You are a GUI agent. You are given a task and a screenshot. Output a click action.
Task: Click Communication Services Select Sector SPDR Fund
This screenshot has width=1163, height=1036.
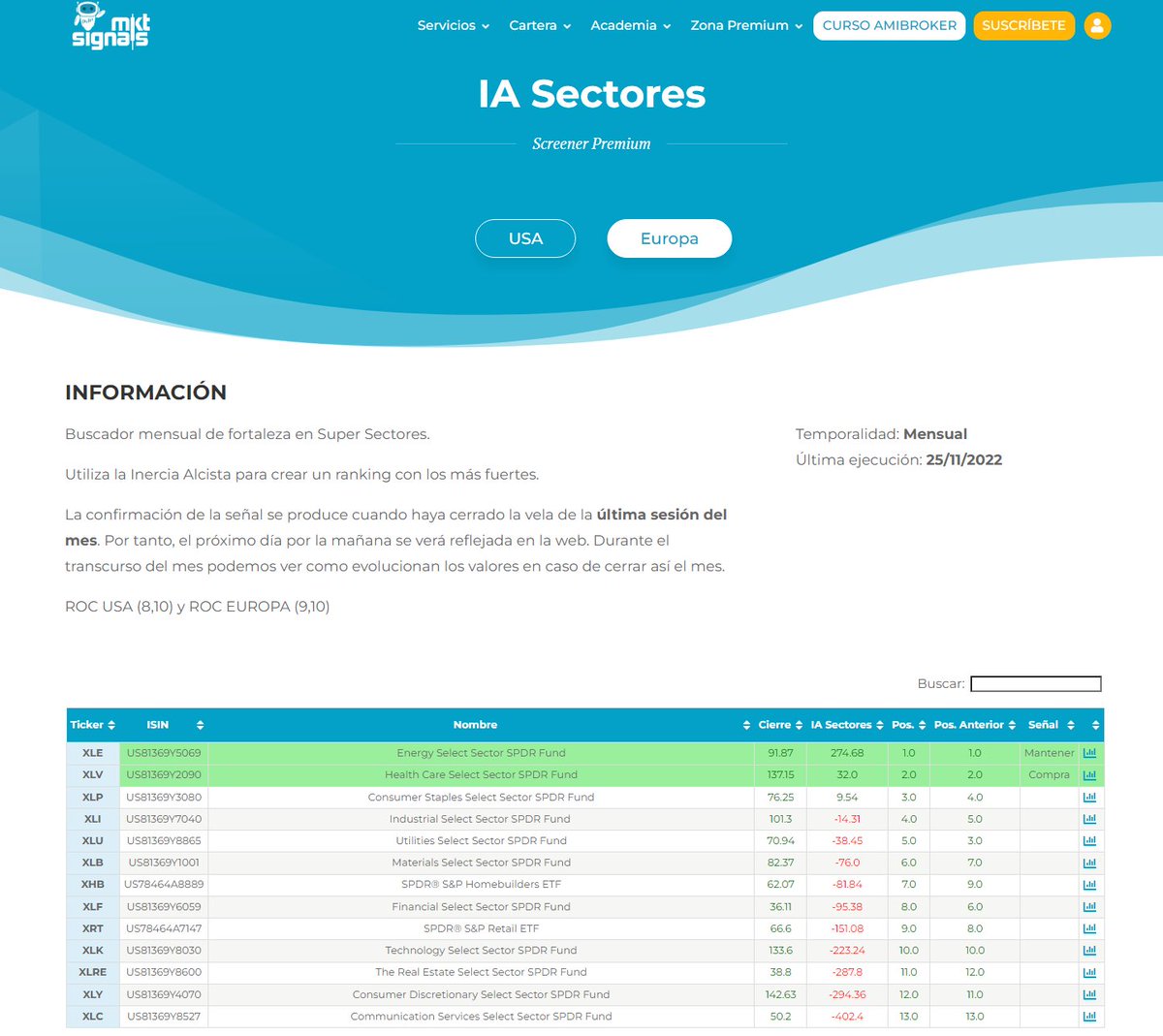coord(481,1017)
